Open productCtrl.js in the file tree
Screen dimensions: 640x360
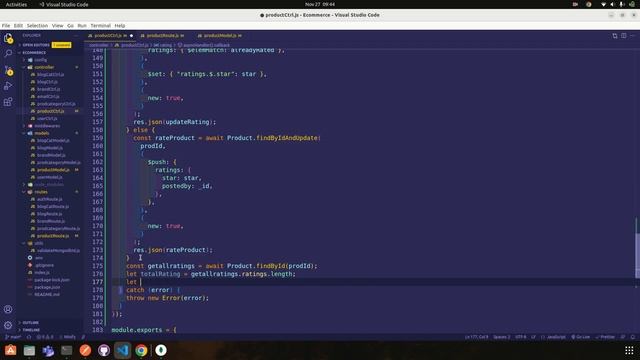51,111
